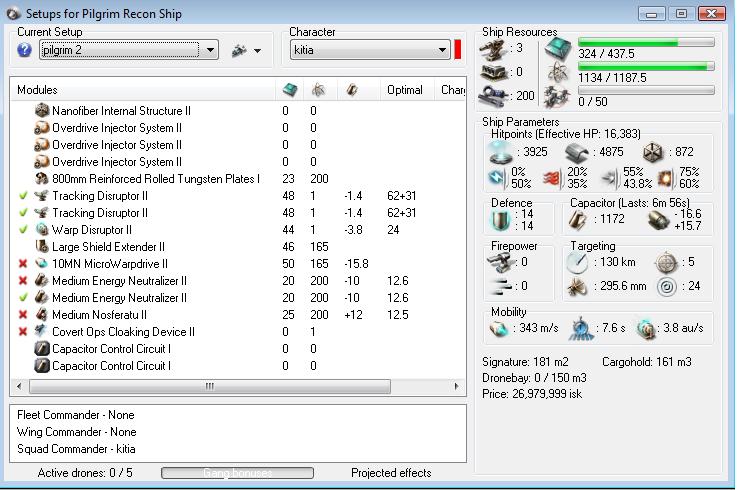Click second Capacitor Control Circuit I rig icon

tap(42, 365)
